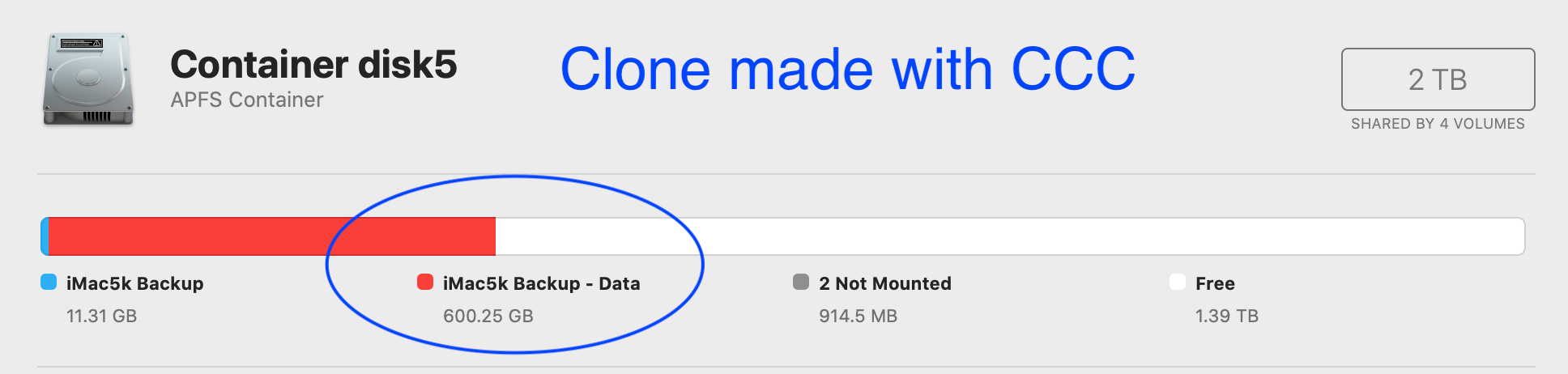Click the 2 TB capacity box

pos(1438,79)
